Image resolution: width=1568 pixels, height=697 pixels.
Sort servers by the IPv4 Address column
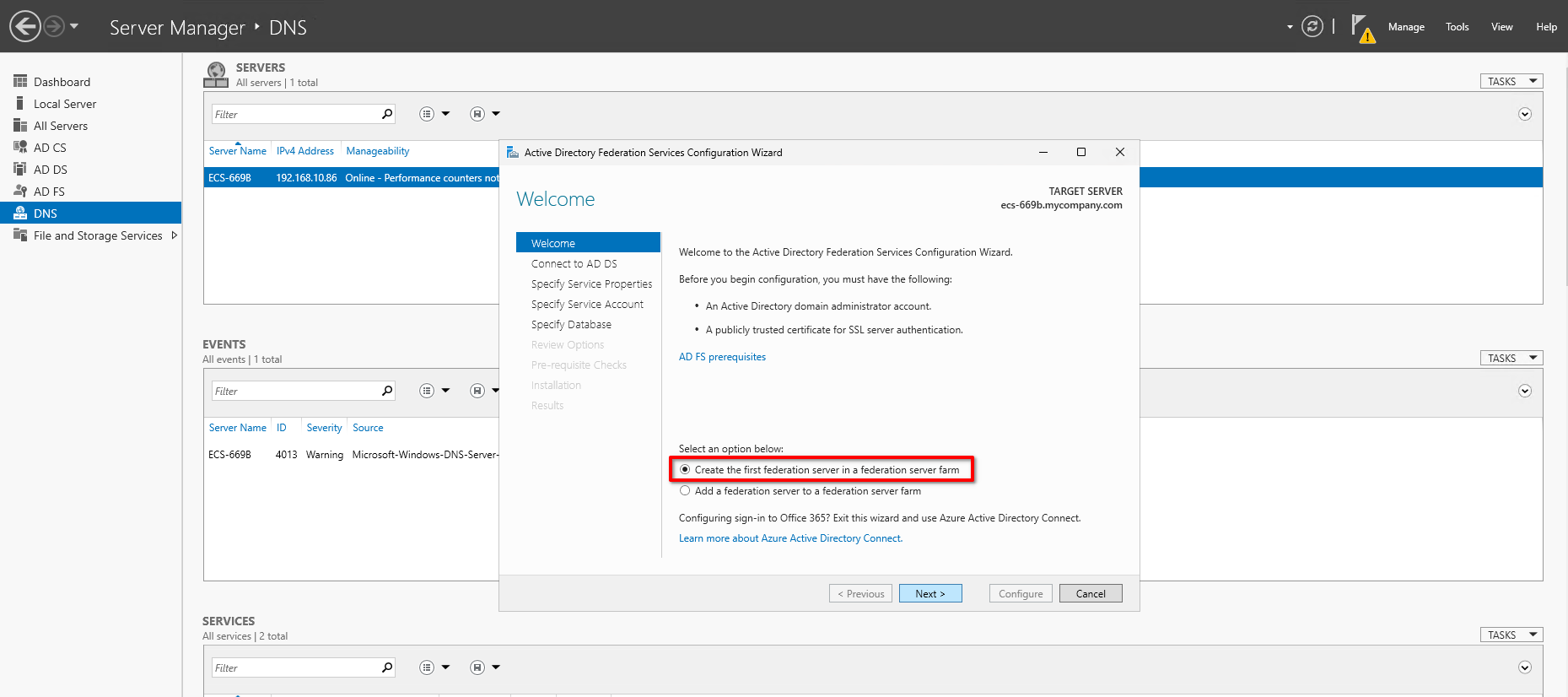click(x=305, y=151)
